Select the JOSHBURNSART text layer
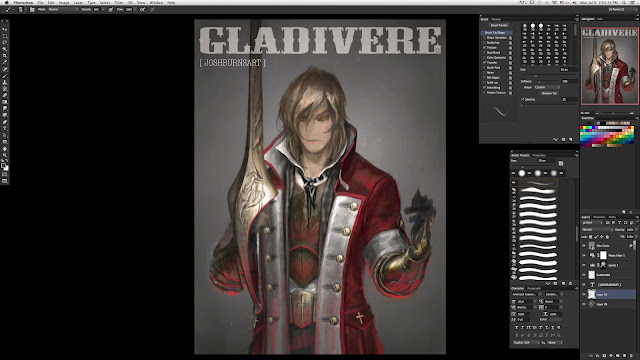640x360 pixels. coord(609,284)
